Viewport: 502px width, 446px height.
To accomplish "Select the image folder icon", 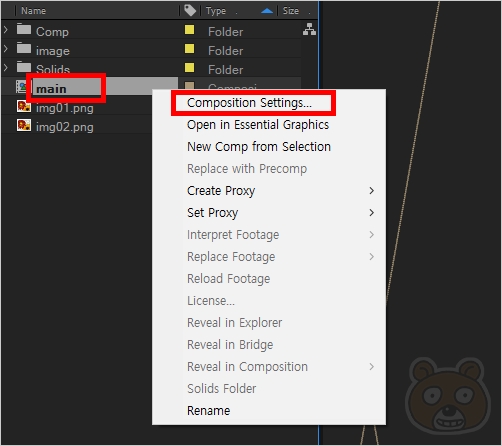I will [x=24, y=48].
